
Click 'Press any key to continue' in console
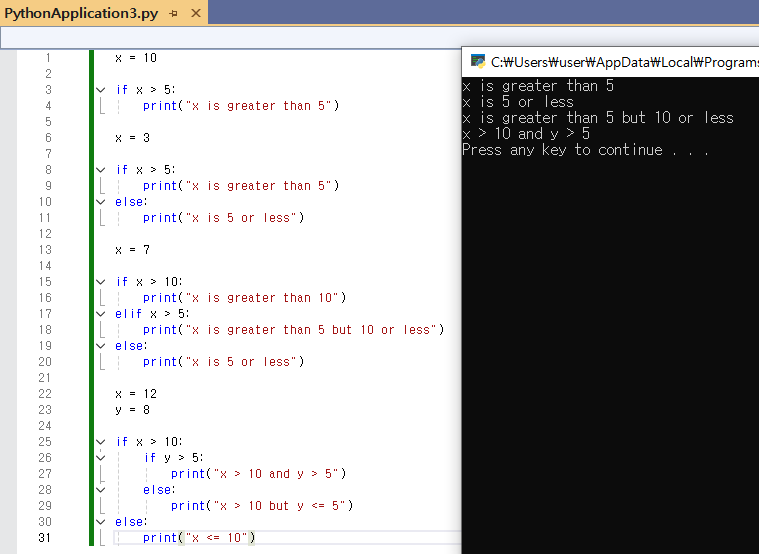[586, 150]
